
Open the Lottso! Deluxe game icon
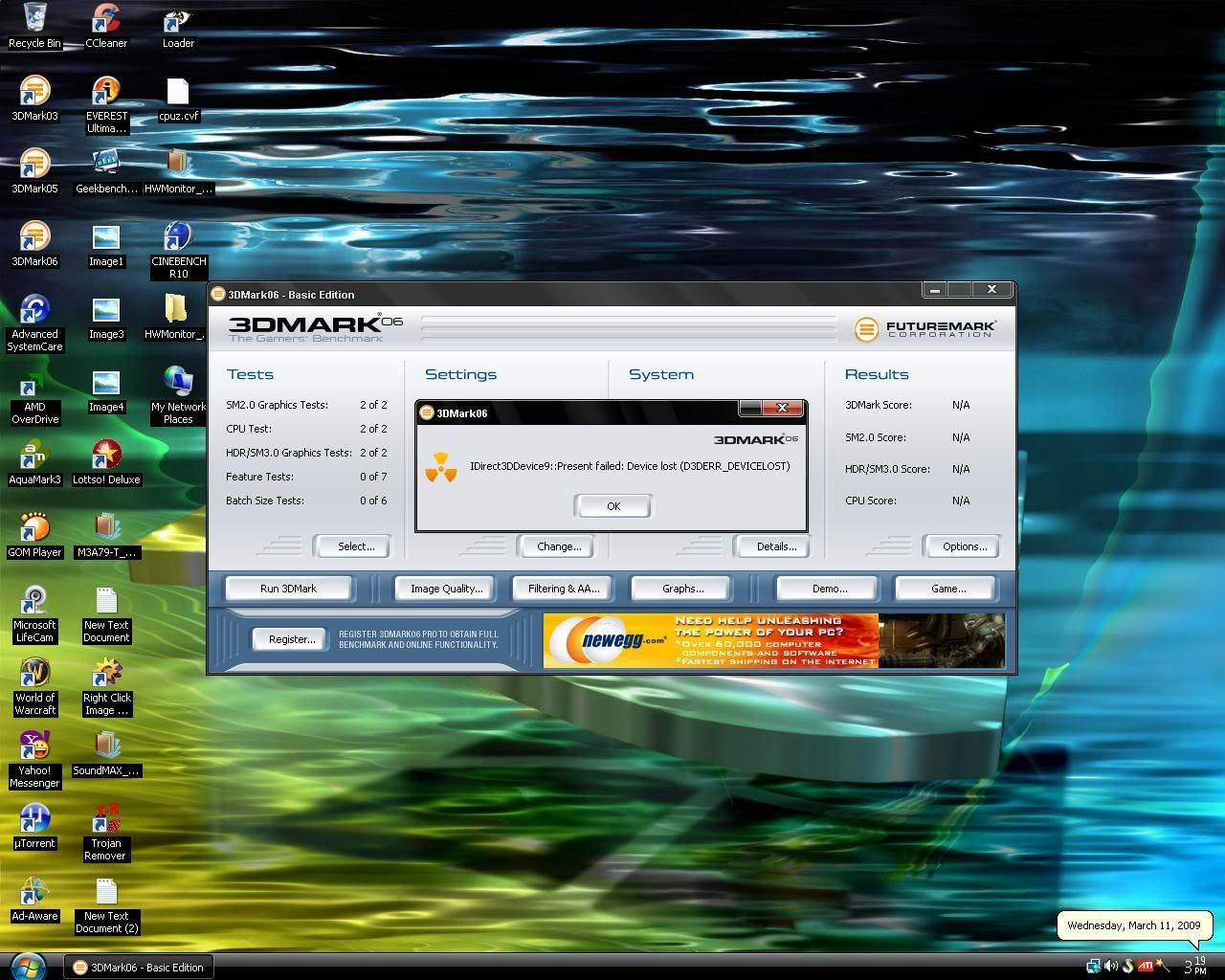click(x=106, y=462)
